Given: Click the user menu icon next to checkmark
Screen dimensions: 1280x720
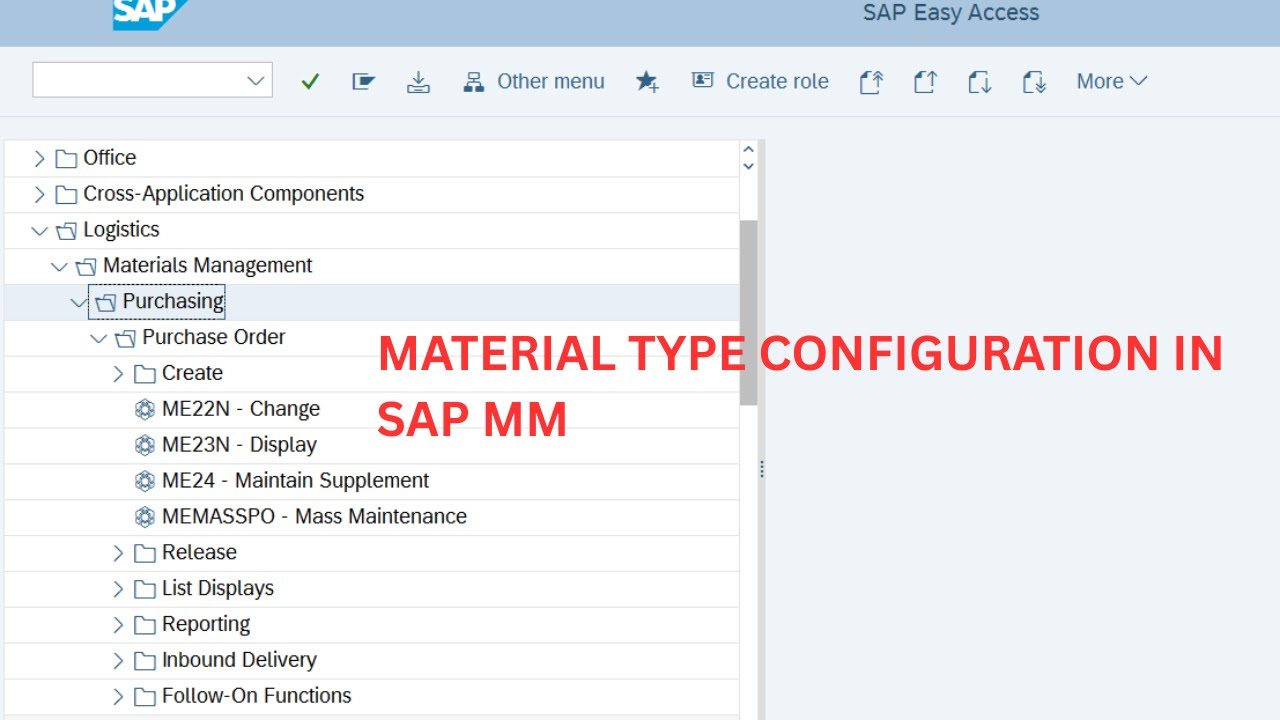Looking at the screenshot, I should coord(363,82).
